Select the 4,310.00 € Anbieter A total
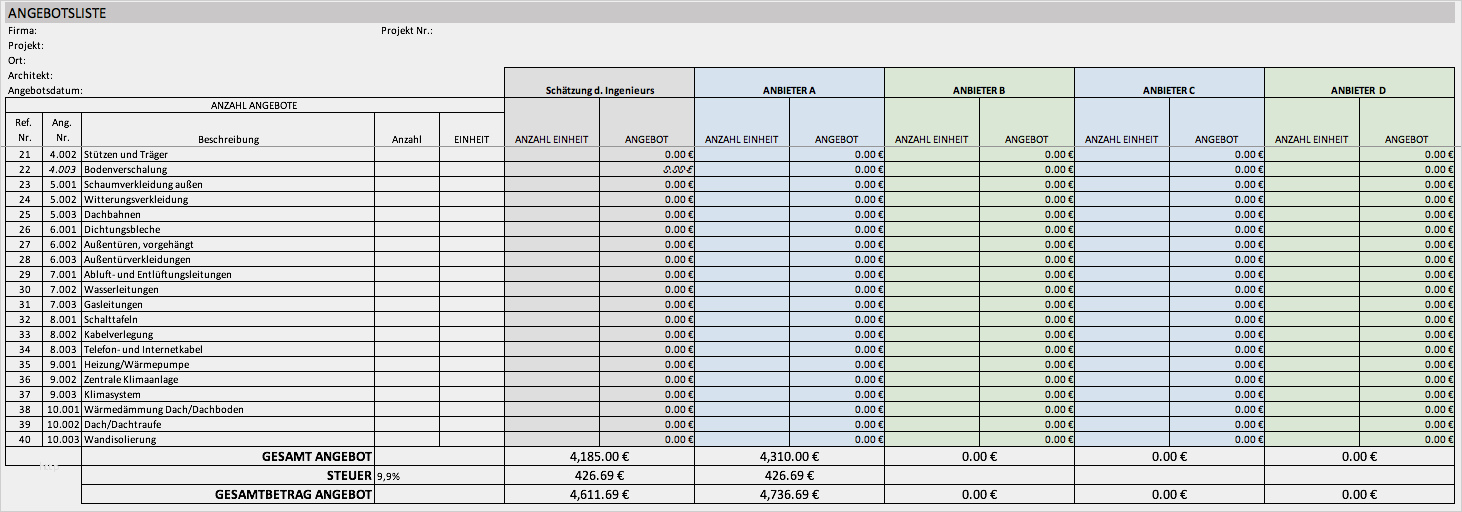1462x512 pixels. [788, 457]
